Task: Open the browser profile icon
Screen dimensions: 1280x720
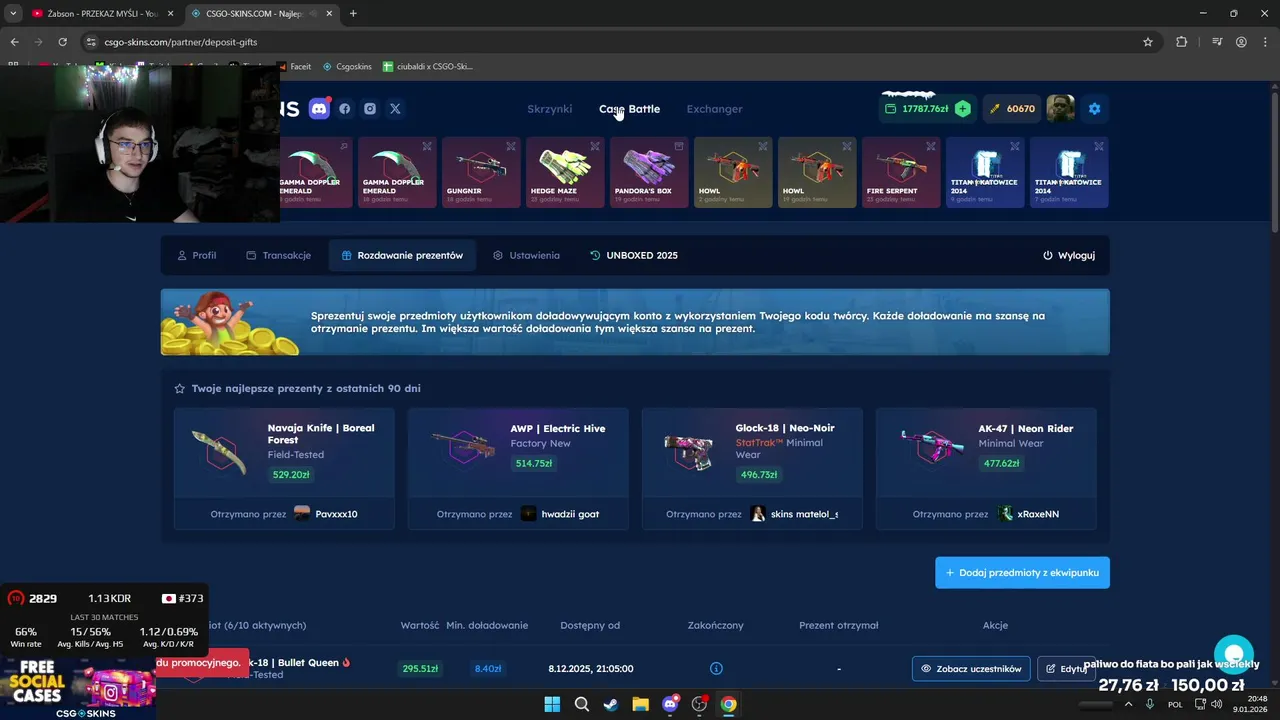Action: point(1241,42)
